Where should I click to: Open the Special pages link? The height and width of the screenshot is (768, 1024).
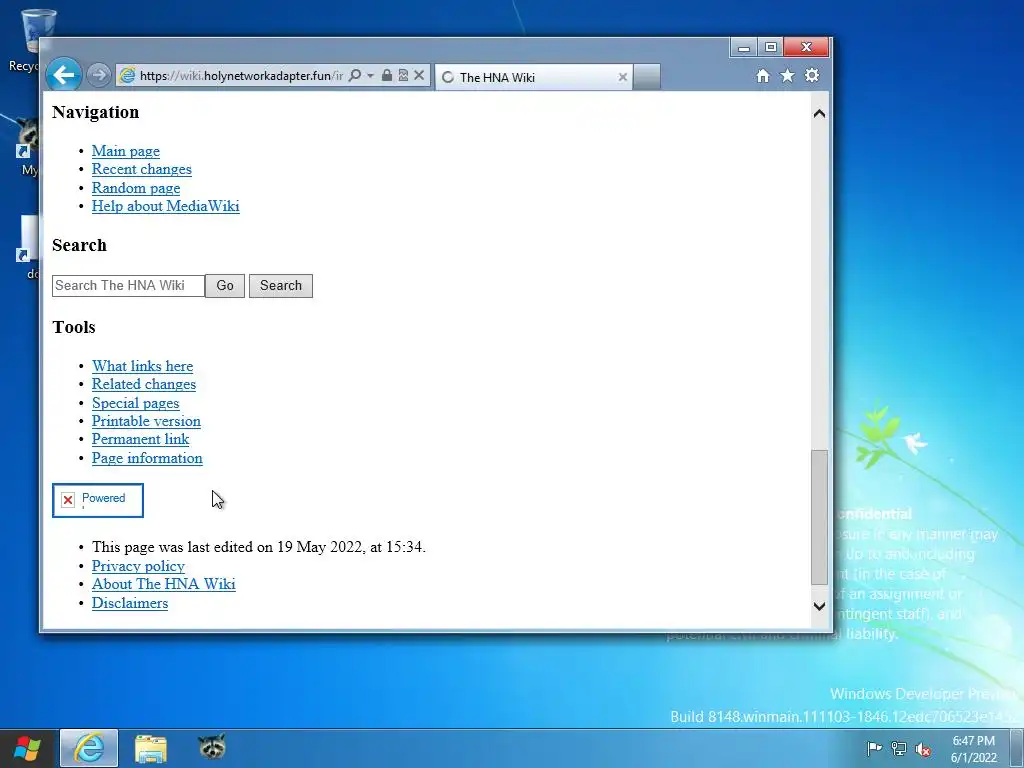coord(135,403)
